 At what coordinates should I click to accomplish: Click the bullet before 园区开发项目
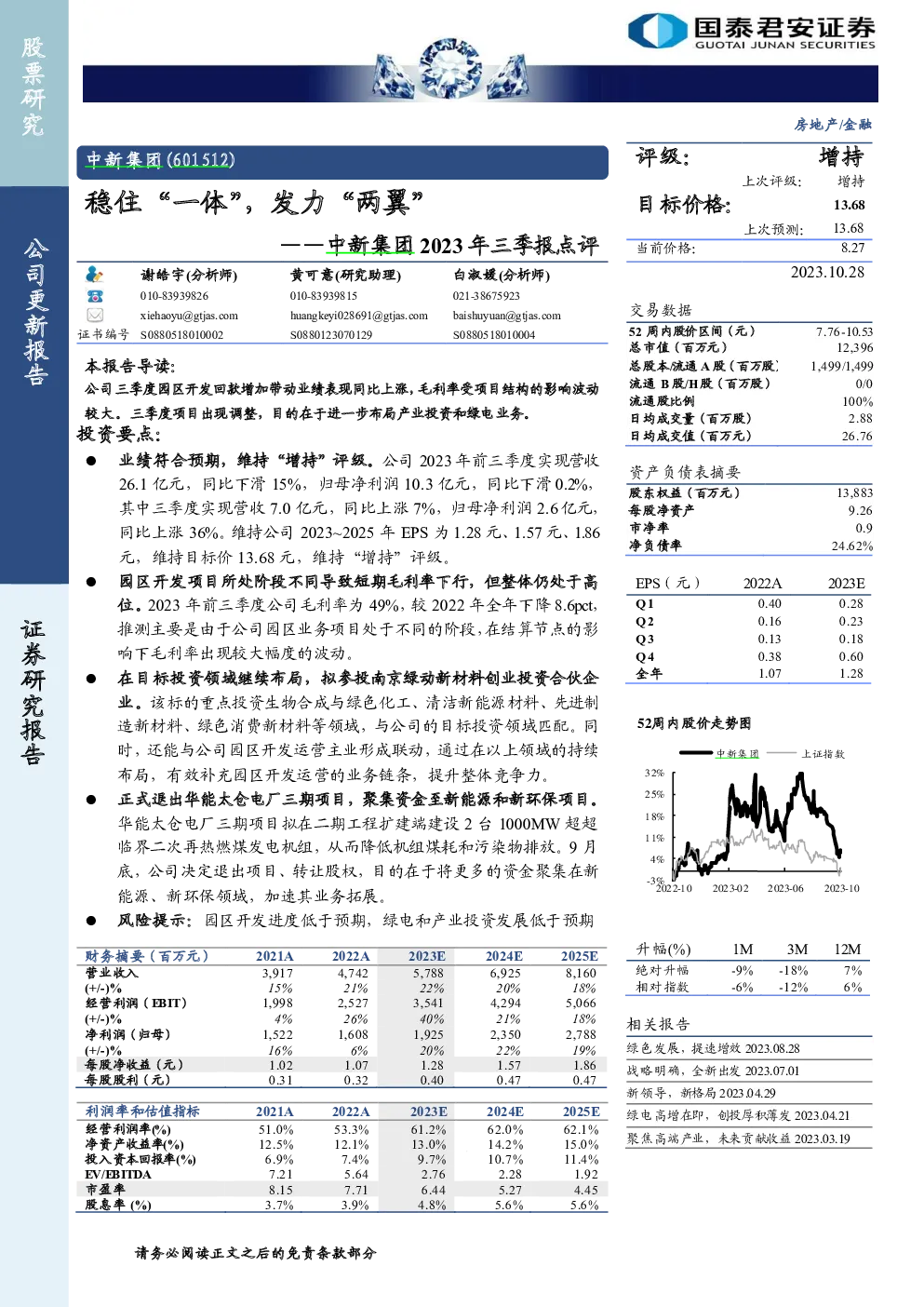91,582
